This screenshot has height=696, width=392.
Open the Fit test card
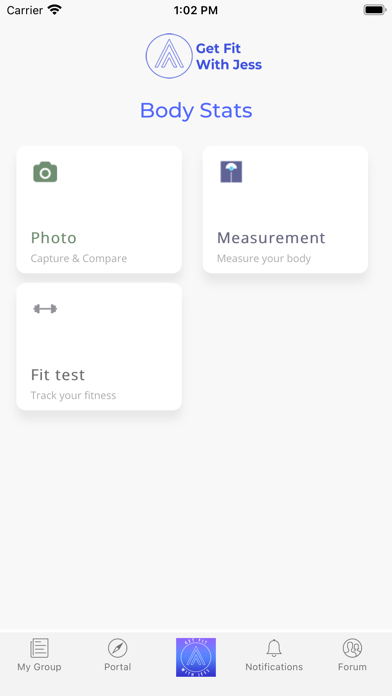tap(99, 346)
